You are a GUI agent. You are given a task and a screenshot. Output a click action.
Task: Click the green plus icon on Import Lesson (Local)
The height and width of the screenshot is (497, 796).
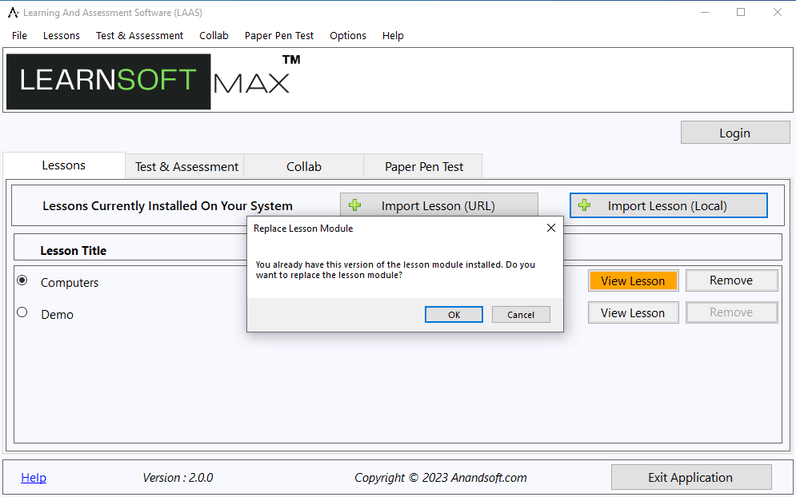[584, 206]
